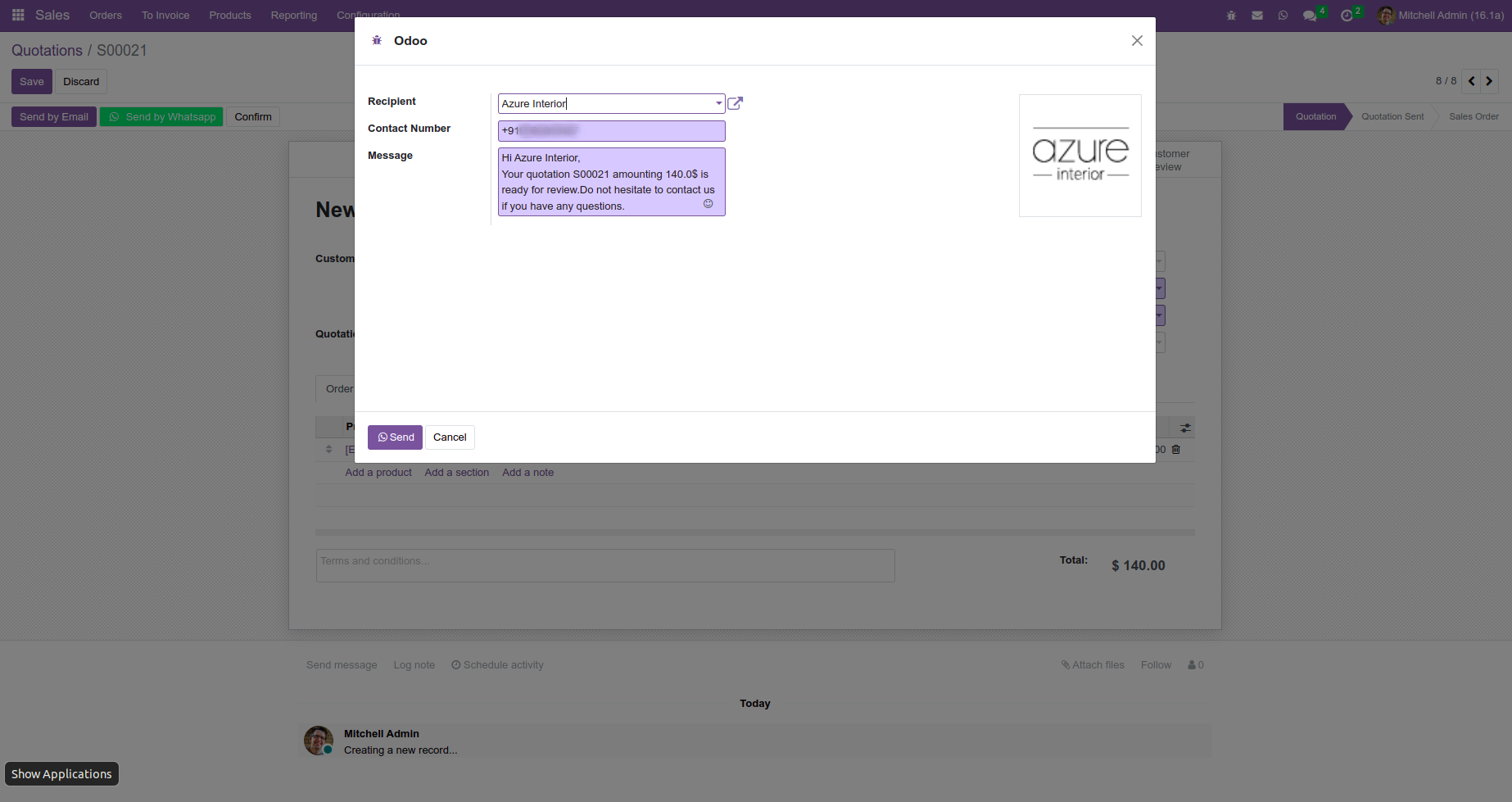Viewport: 1512px width, 802px height.
Task: Open the apps grid menu icon
Action: (18, 15)
